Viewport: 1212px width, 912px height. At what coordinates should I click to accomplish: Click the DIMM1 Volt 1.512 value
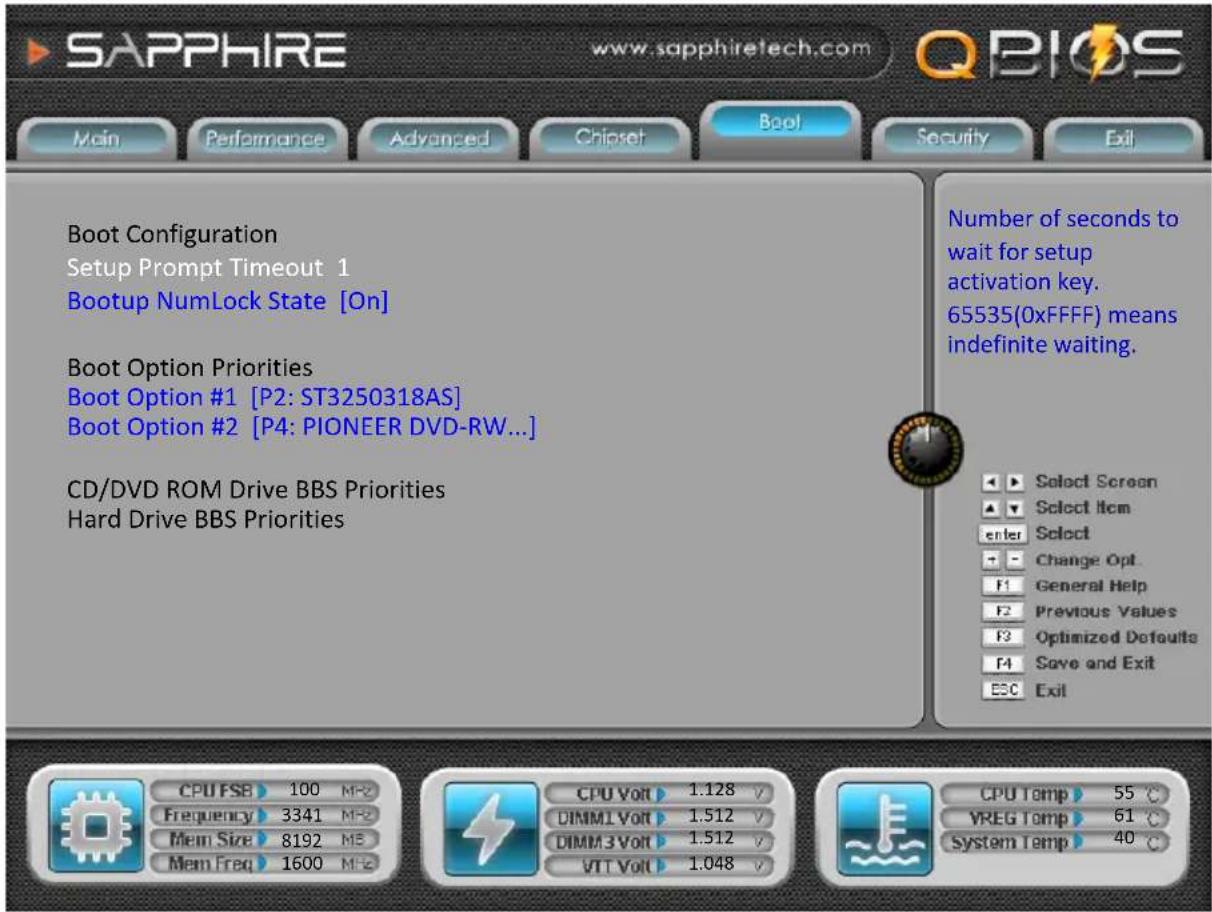click(x=712, y=815)
